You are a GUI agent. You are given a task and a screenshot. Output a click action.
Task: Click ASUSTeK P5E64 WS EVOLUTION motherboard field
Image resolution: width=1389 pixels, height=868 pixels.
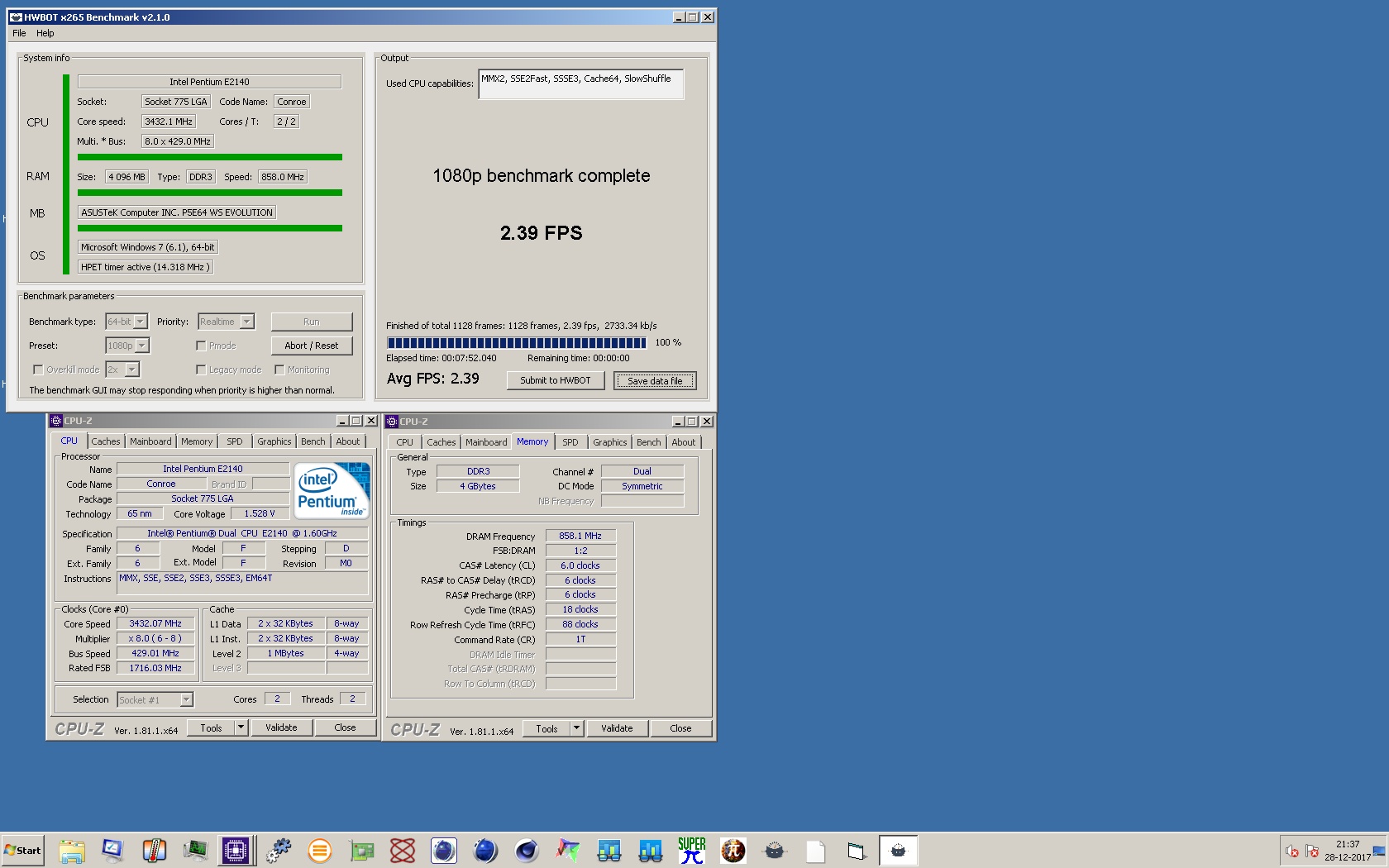(x=177, y=212)
